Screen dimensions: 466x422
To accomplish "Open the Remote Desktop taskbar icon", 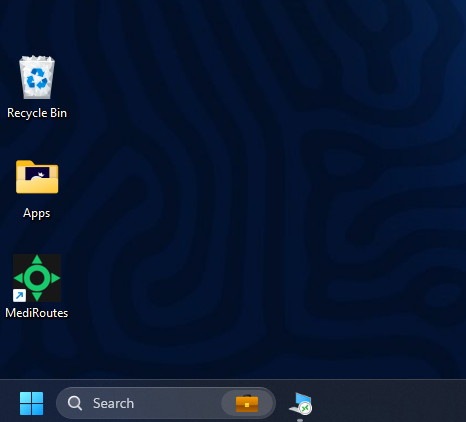I will tap(301, 403).
